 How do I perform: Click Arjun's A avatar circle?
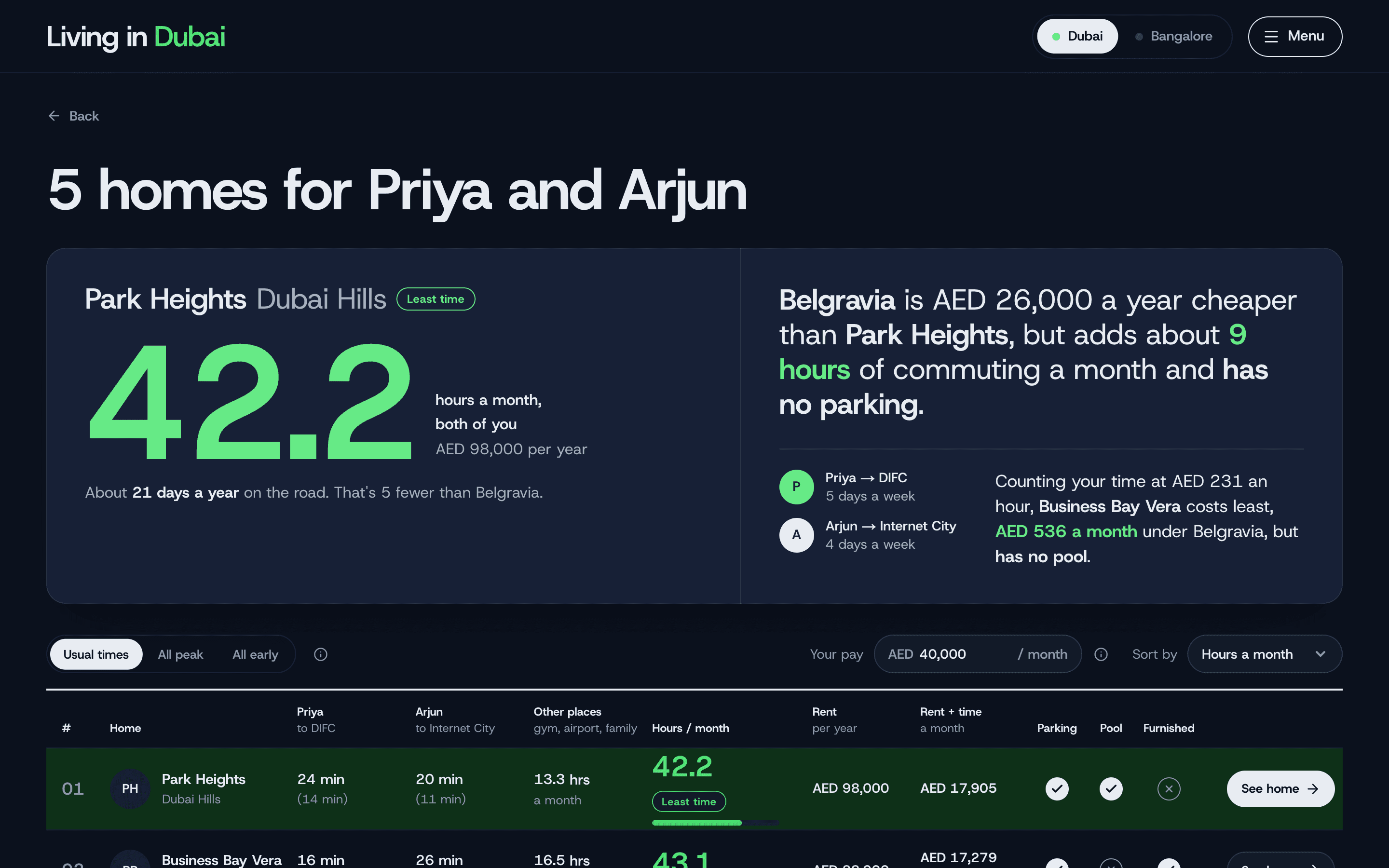coord(796,535)
